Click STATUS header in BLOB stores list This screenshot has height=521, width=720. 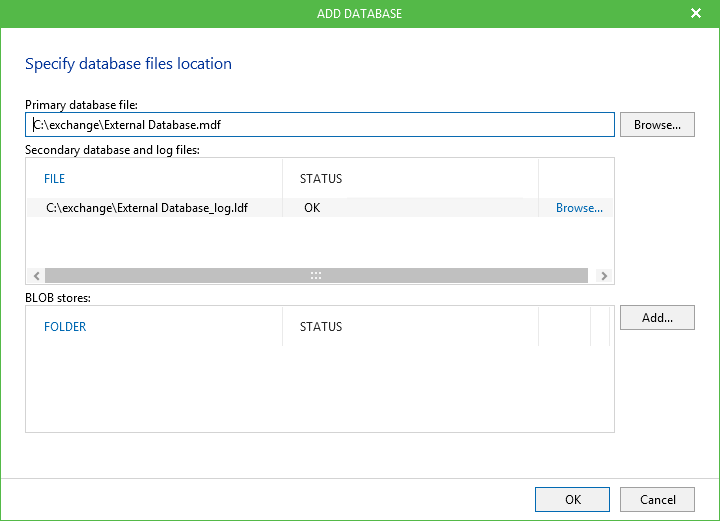tap(321, 327)
